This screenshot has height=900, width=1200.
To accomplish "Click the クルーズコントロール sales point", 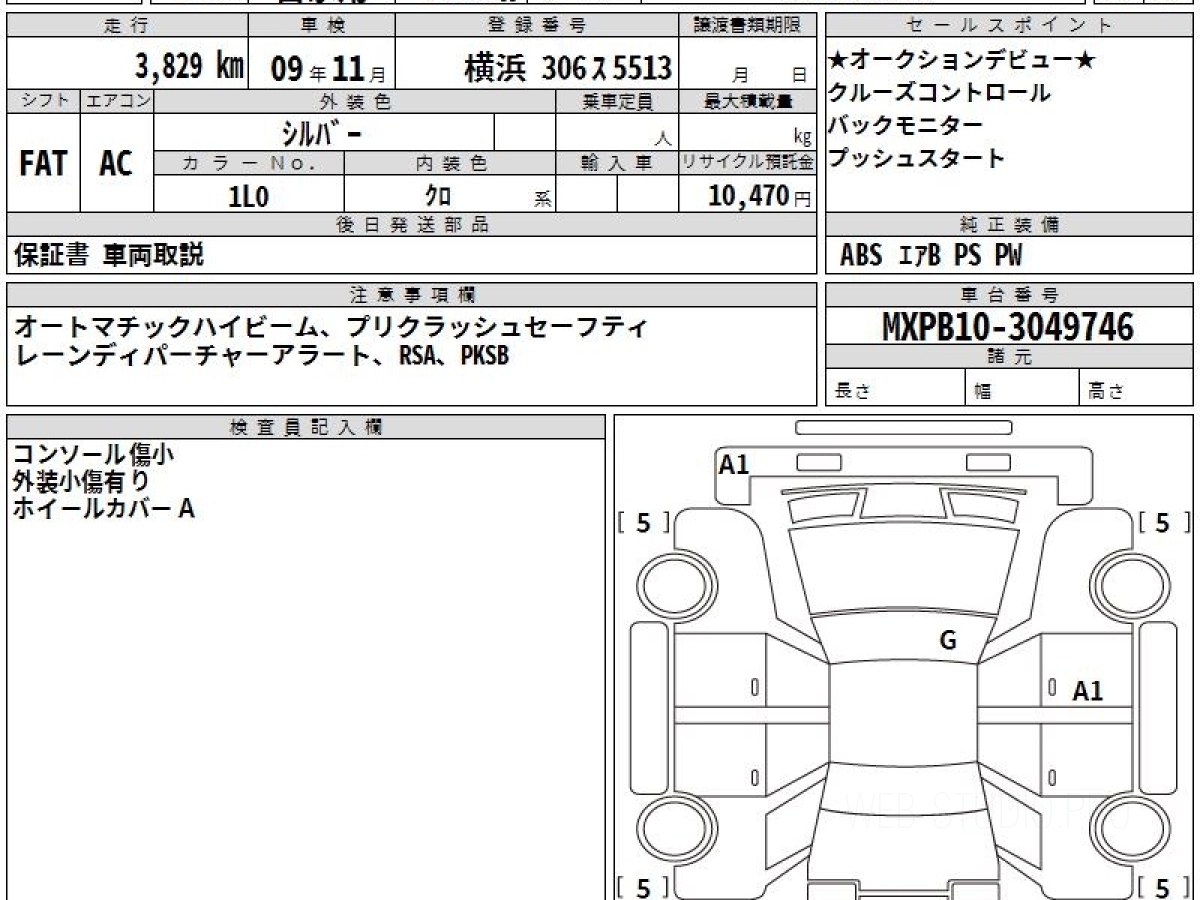I will 940,93.
